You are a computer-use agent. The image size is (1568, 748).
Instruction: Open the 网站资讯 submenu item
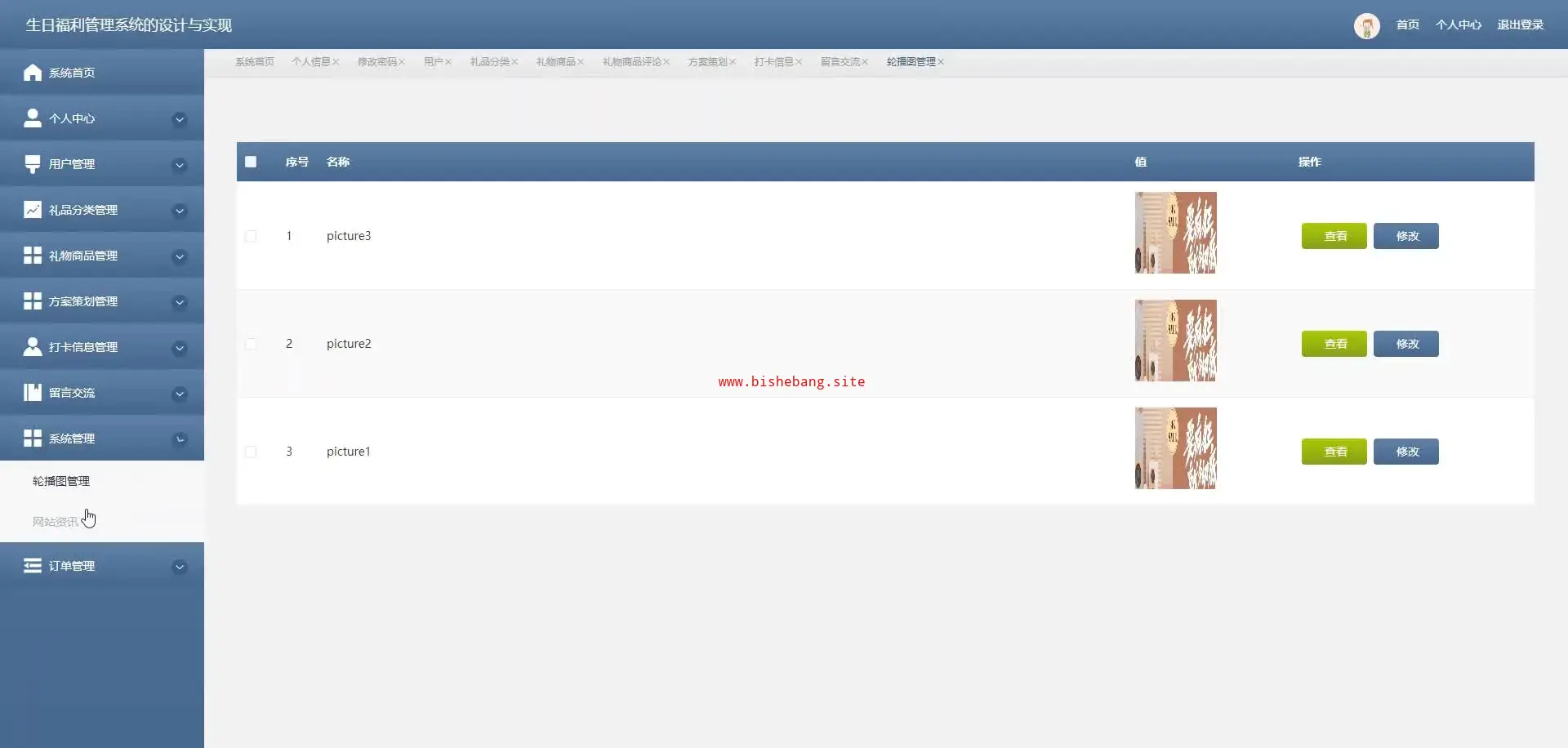point(56,522)
